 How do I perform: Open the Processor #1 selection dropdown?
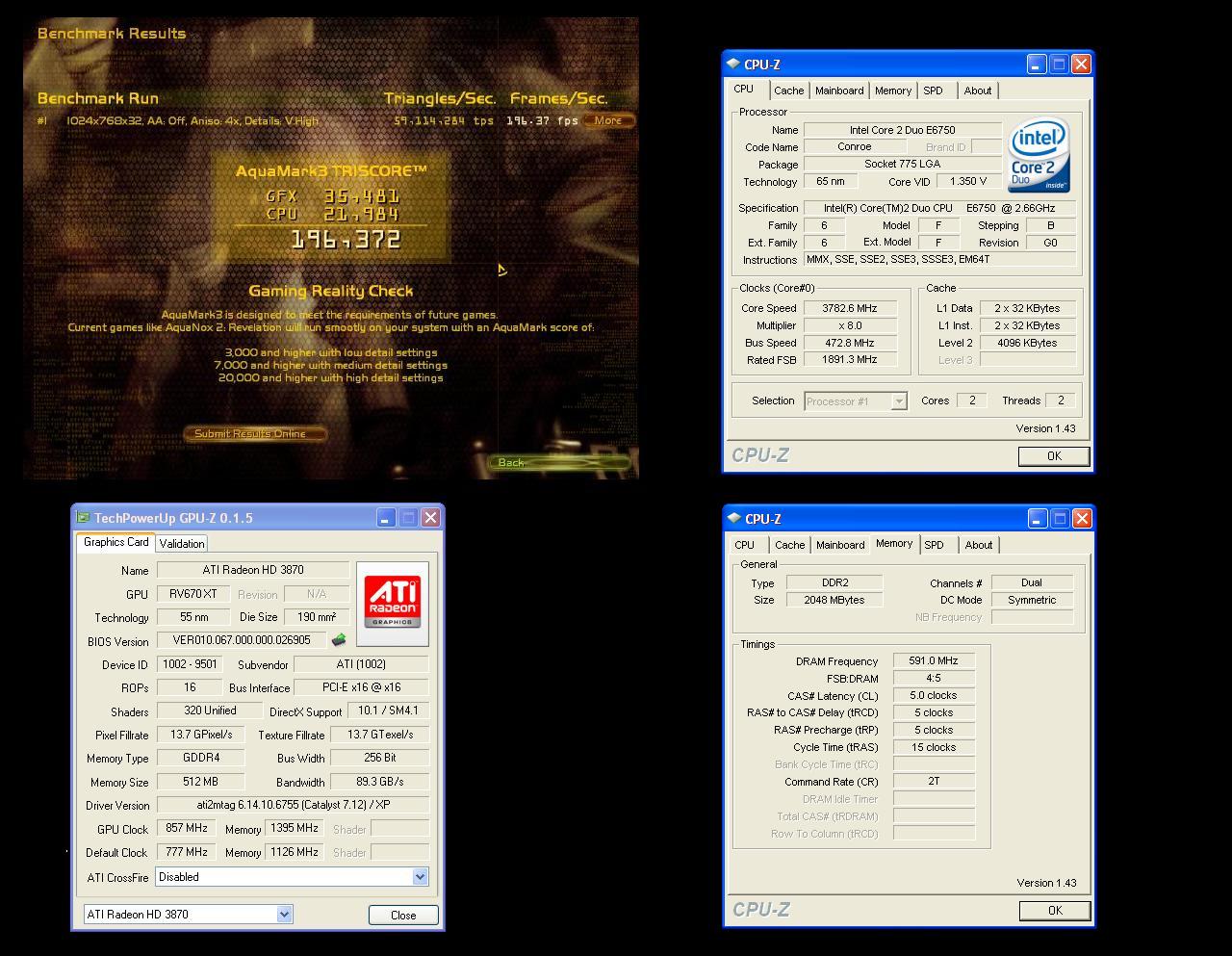tap(898, 401)
